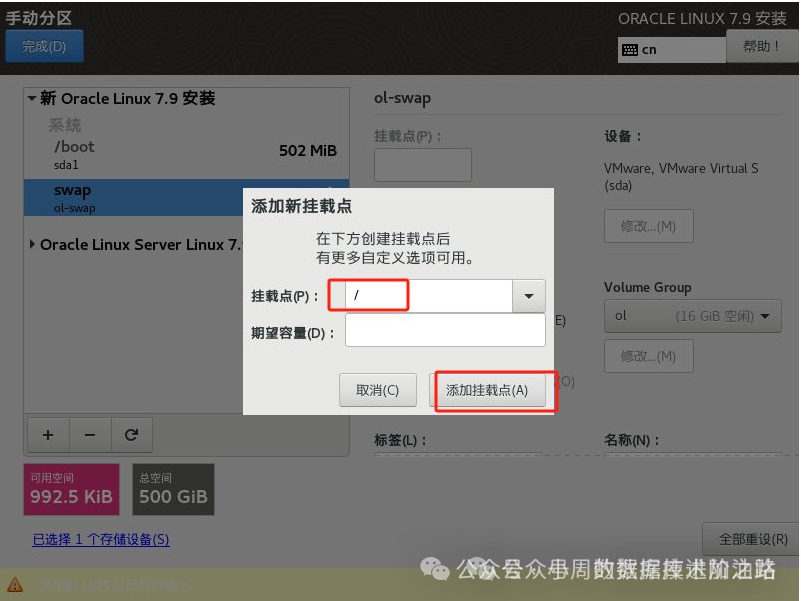Click the ol-swap heading text
801x601 pixels.
point(402,98)
